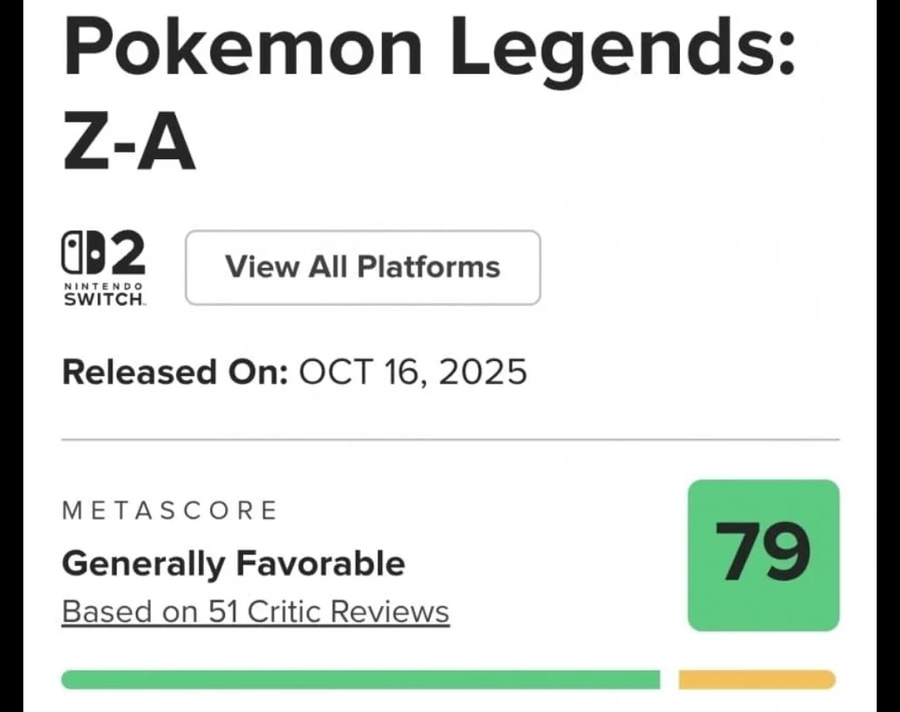The image size is (900, 712).
Task: Open the Based on 51 Critic Reviews link
Action: [x=255, y=611]
